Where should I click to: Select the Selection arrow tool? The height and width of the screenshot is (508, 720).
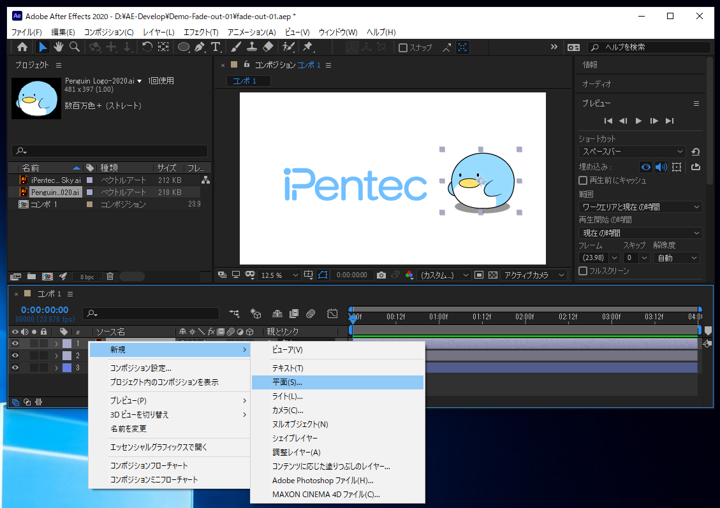[42, 47]
